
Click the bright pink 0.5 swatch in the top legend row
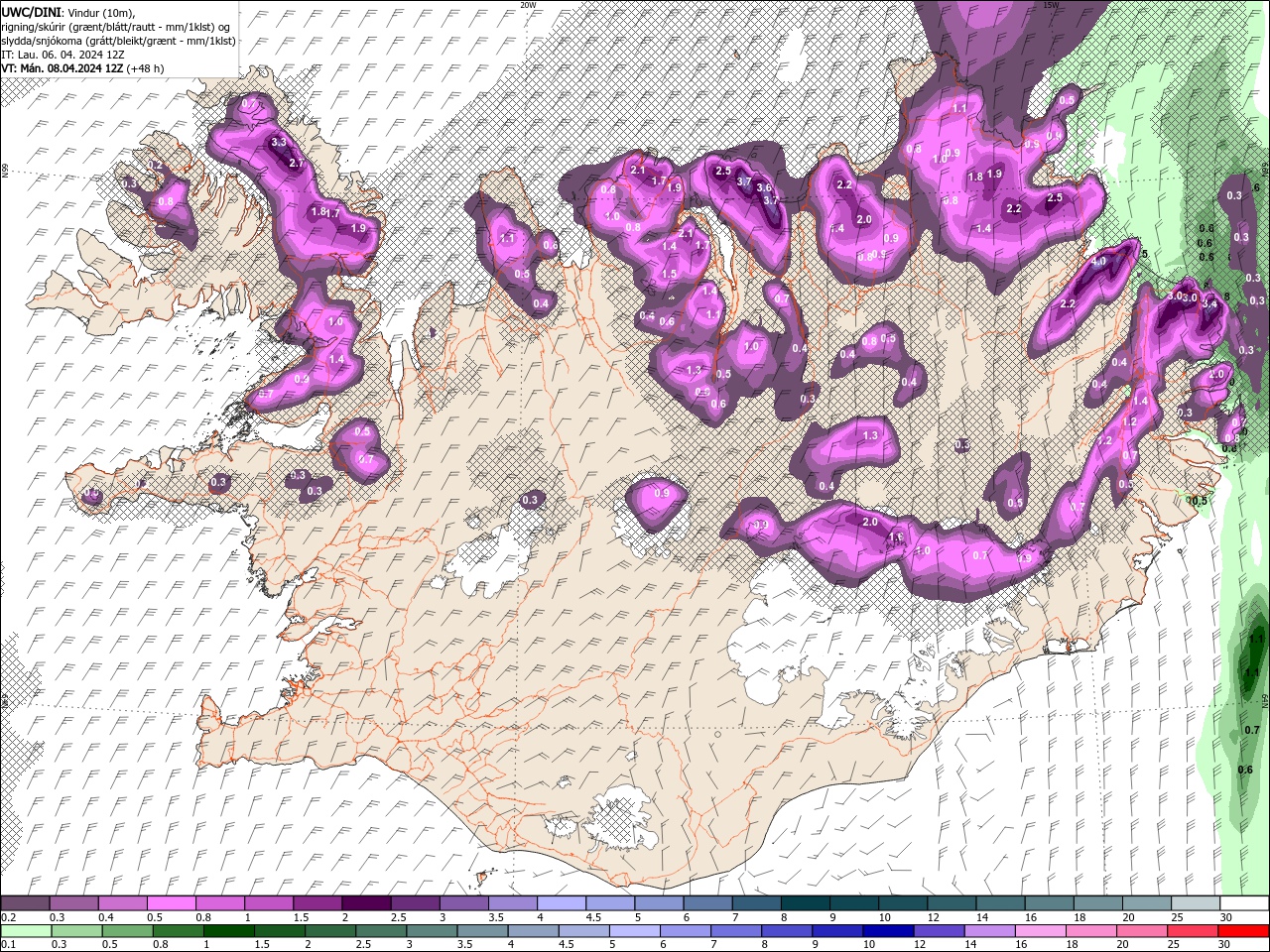(x=171, y=903)
